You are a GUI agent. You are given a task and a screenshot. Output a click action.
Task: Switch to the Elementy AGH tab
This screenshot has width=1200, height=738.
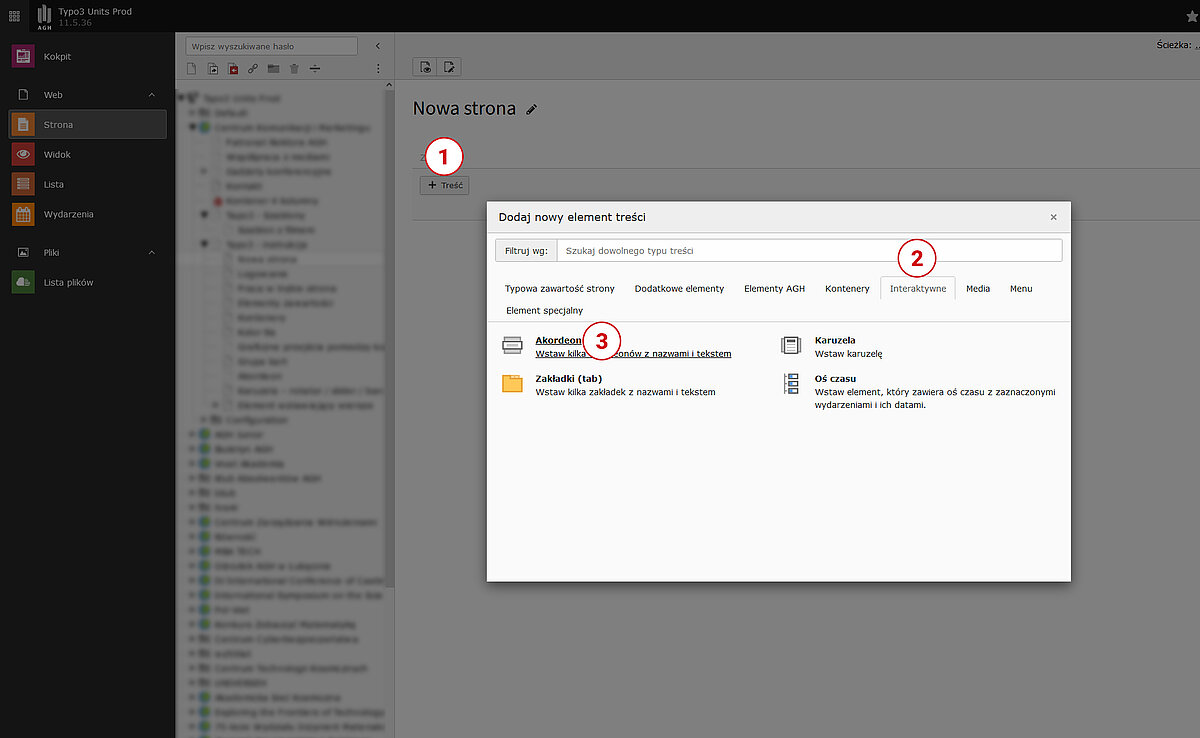pos(774,288)
